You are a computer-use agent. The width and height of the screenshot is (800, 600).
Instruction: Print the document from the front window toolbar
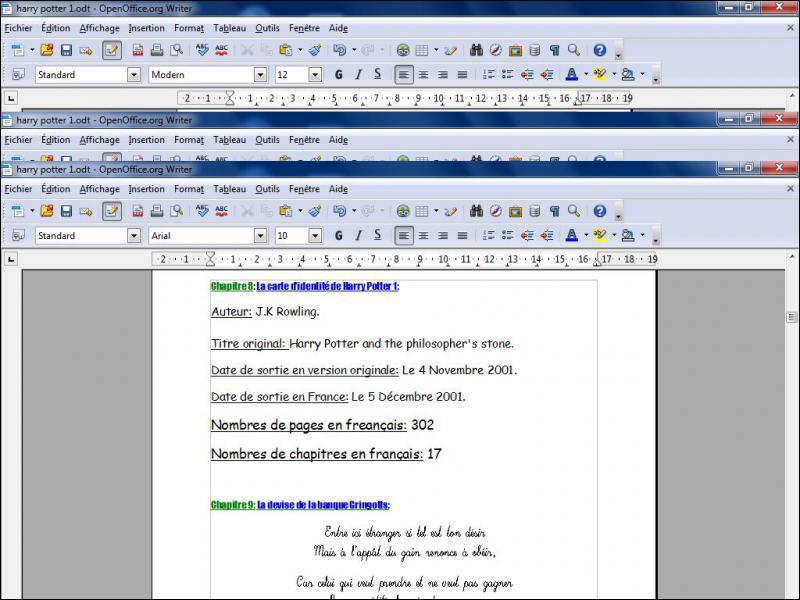coord(157,211)
